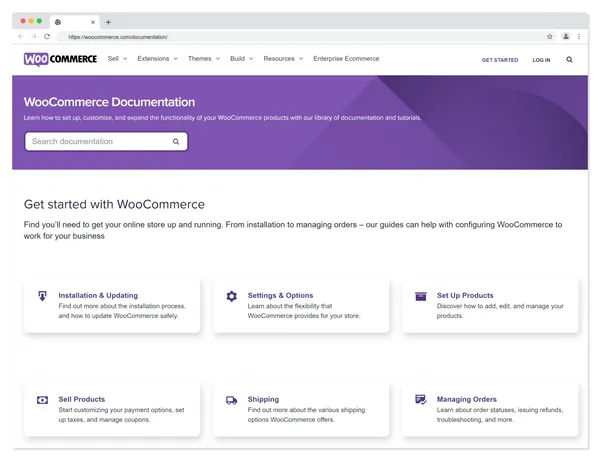Expand the Themes dropdown chevron
600x460 pixels.
click(218, 59)
